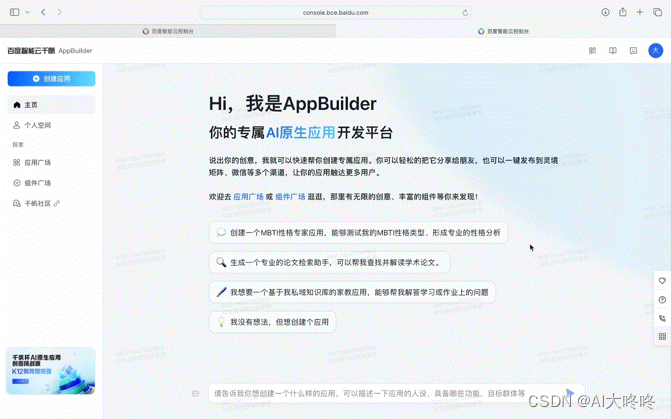671x419 pixels.
Task: Switch to the first 百度智能云控制台 tab
Action: point(168,31)
